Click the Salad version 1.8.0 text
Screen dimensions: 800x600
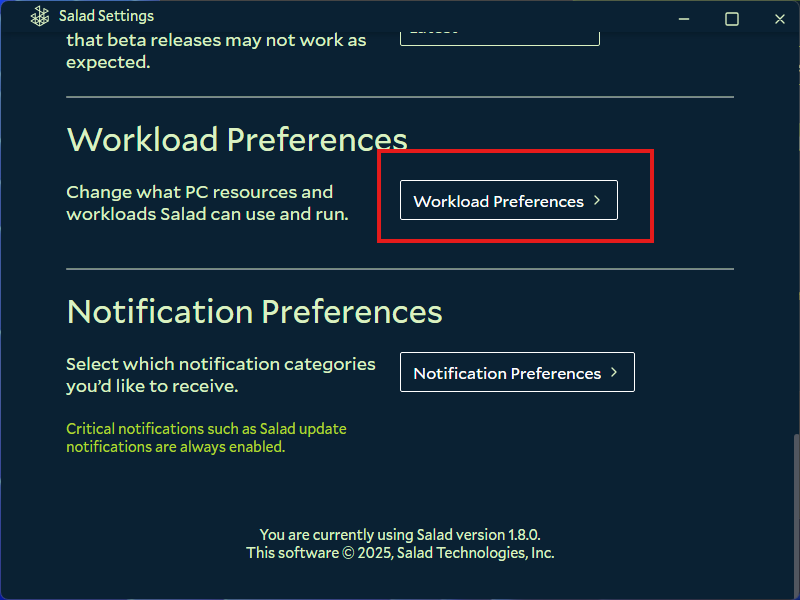(400, 535)
